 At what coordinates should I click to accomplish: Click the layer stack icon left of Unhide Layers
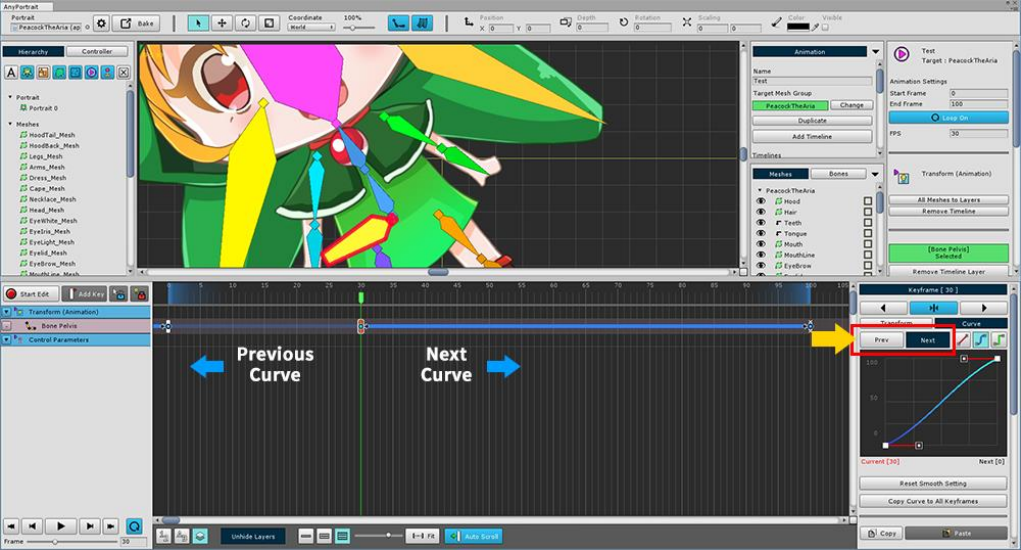click(x=201, y=536)
